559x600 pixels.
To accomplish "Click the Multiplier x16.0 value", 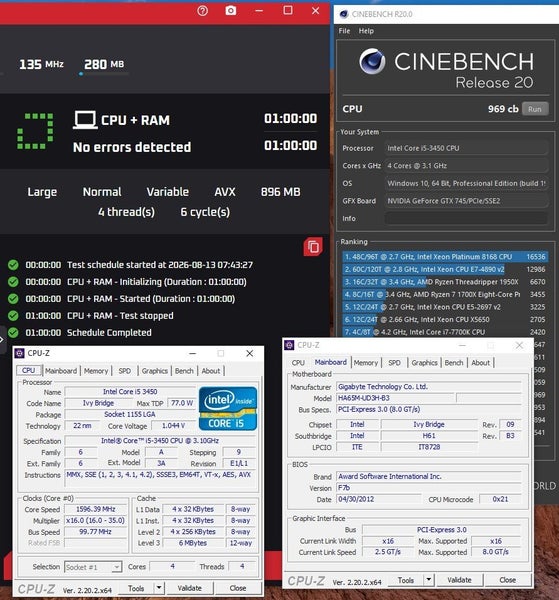I will coord(95,520).
